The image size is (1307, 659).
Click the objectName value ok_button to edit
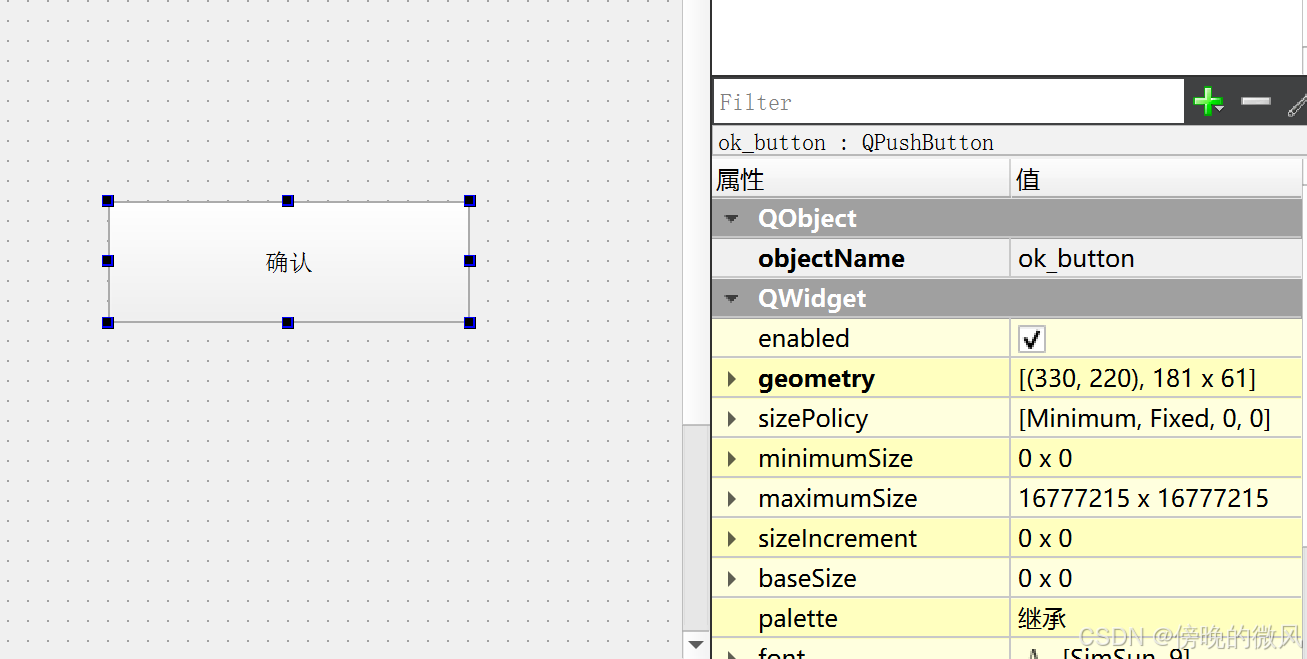click(x=1076, y=258)
